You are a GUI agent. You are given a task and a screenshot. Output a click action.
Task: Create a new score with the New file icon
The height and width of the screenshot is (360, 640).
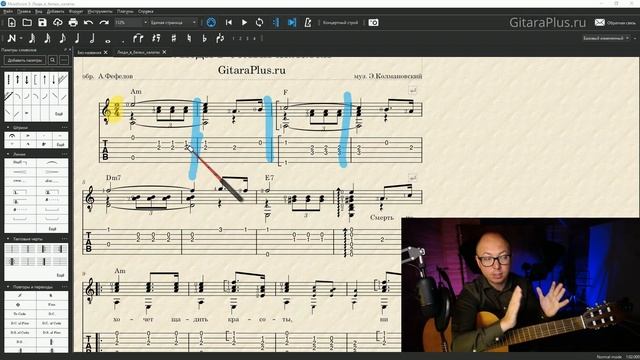(x=12, y=22)
